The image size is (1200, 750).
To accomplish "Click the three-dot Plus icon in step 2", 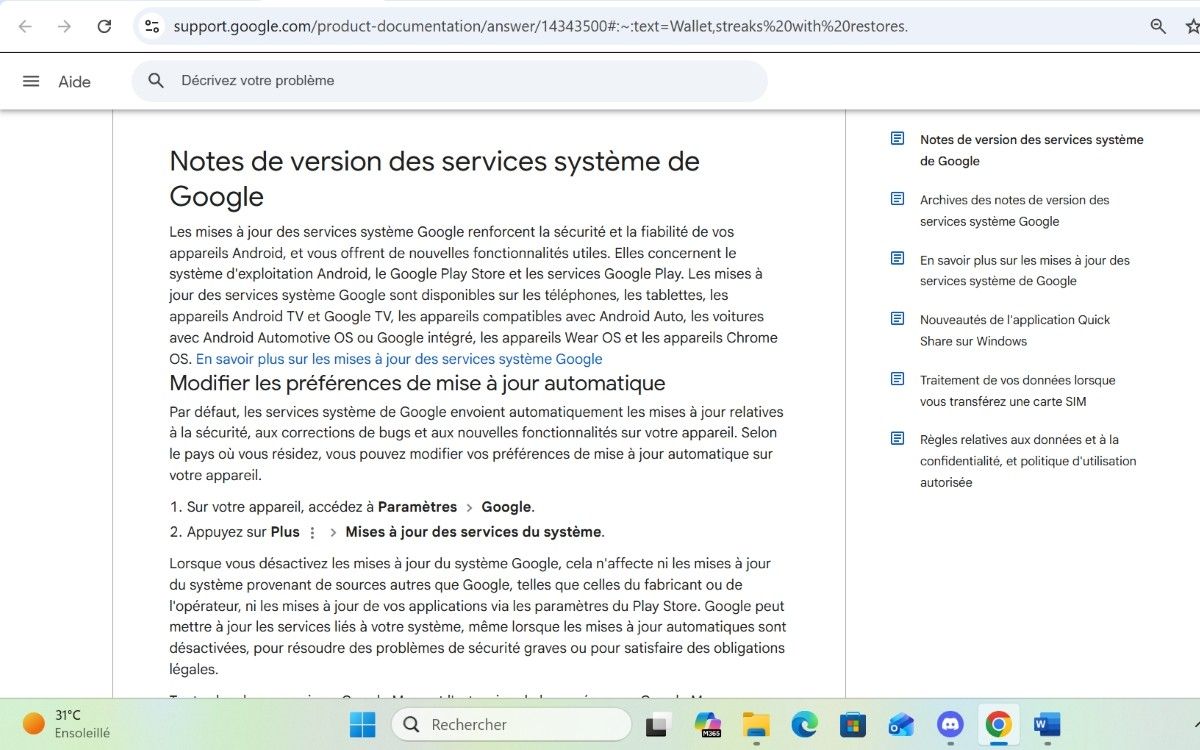I will click(x=312, y=533).
